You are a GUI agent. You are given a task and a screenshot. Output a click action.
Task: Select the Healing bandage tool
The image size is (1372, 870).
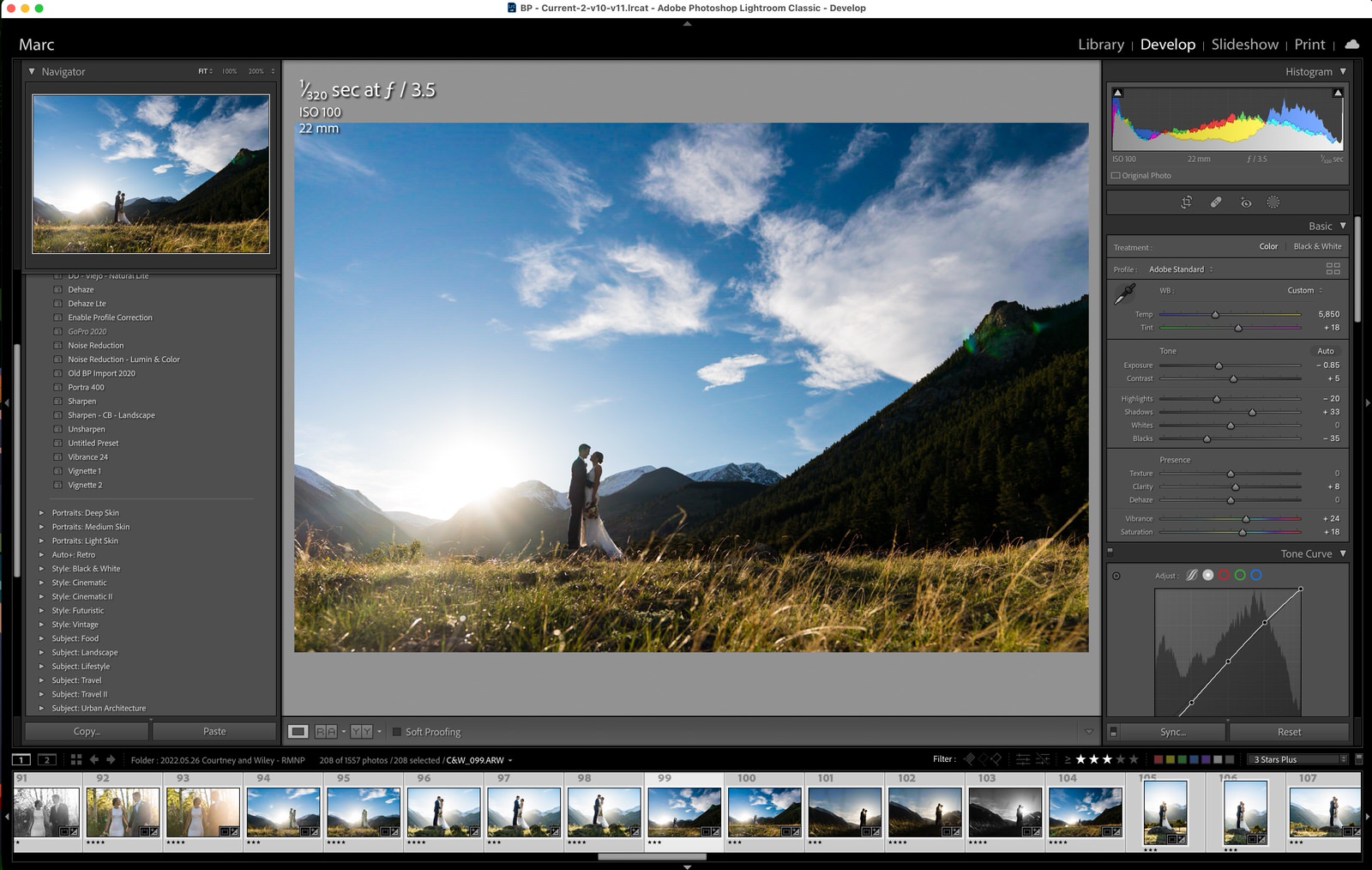pos(1216,202)
